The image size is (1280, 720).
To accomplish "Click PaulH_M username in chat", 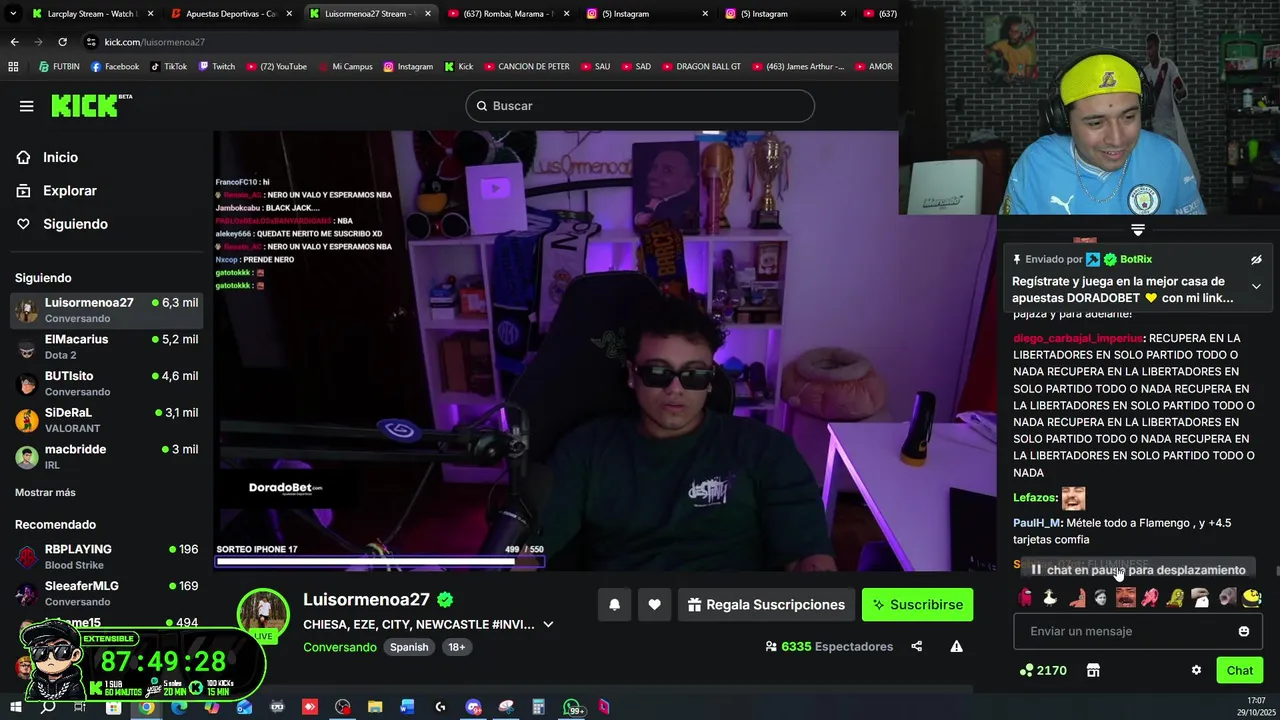I will (x=1036, y=523).
